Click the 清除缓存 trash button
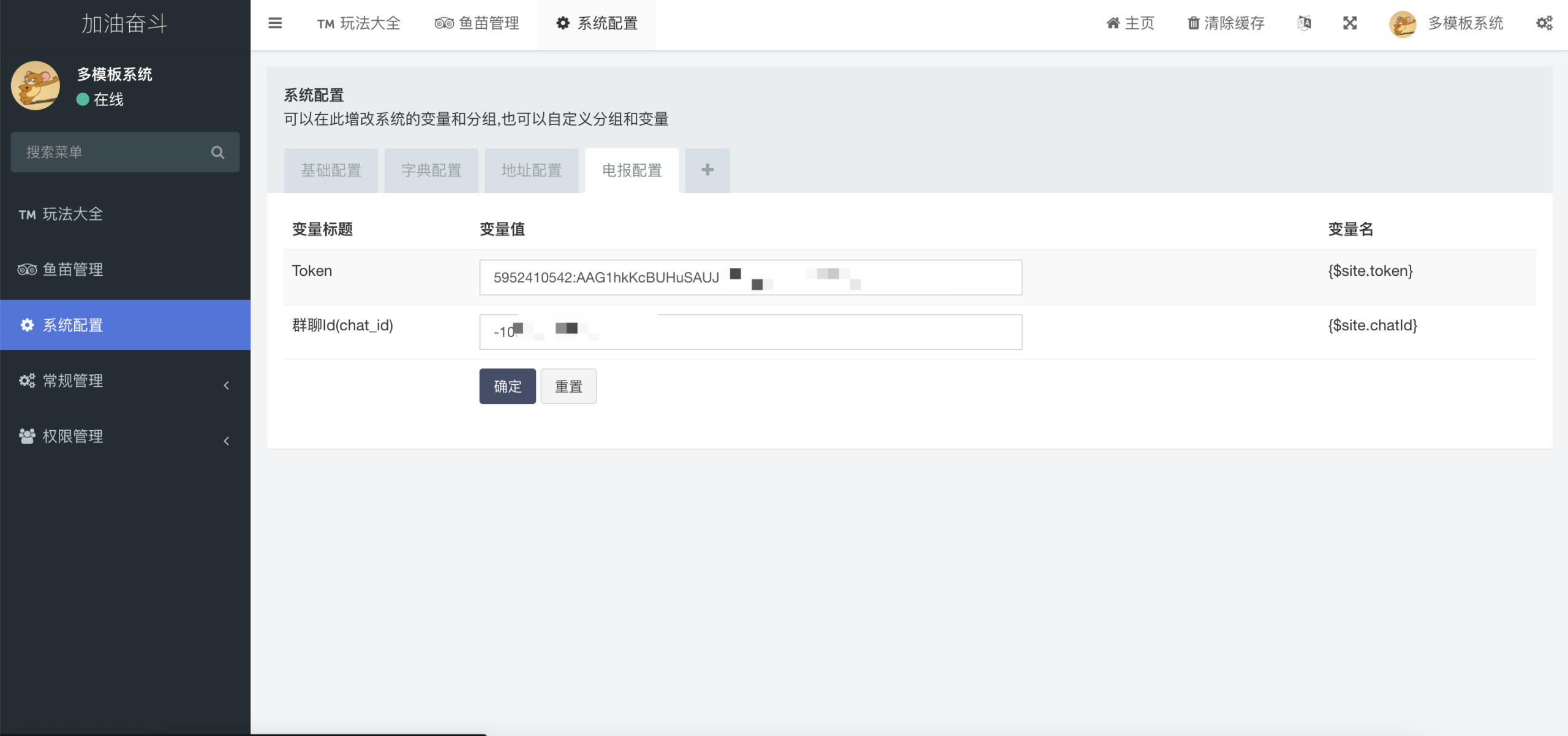This screenshot has height=736, width=1568. (1226, 23)
